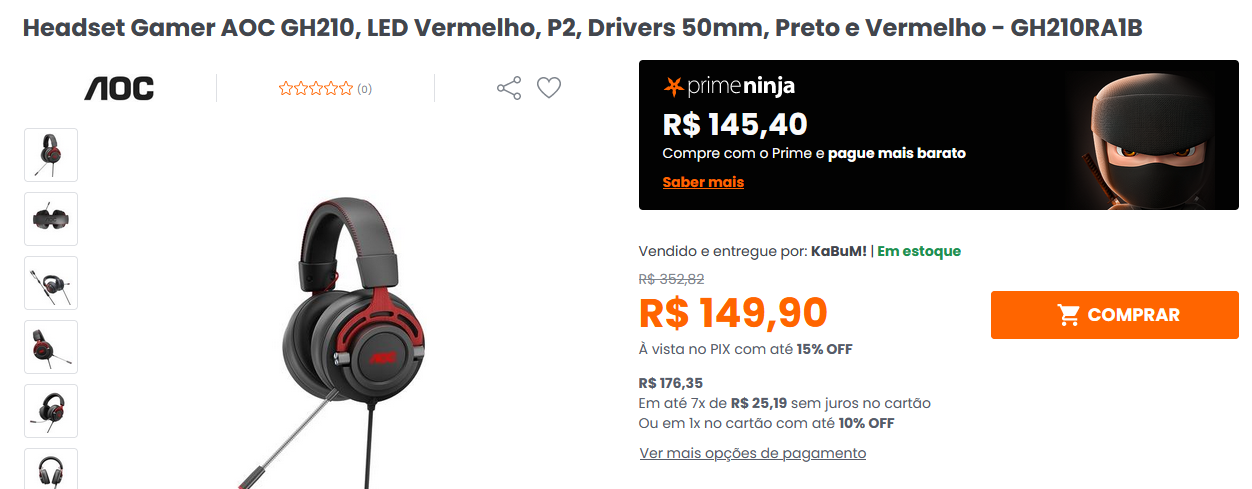Click the AOC brand logo
1252x489 pixels.
click(x=119, y=89)
